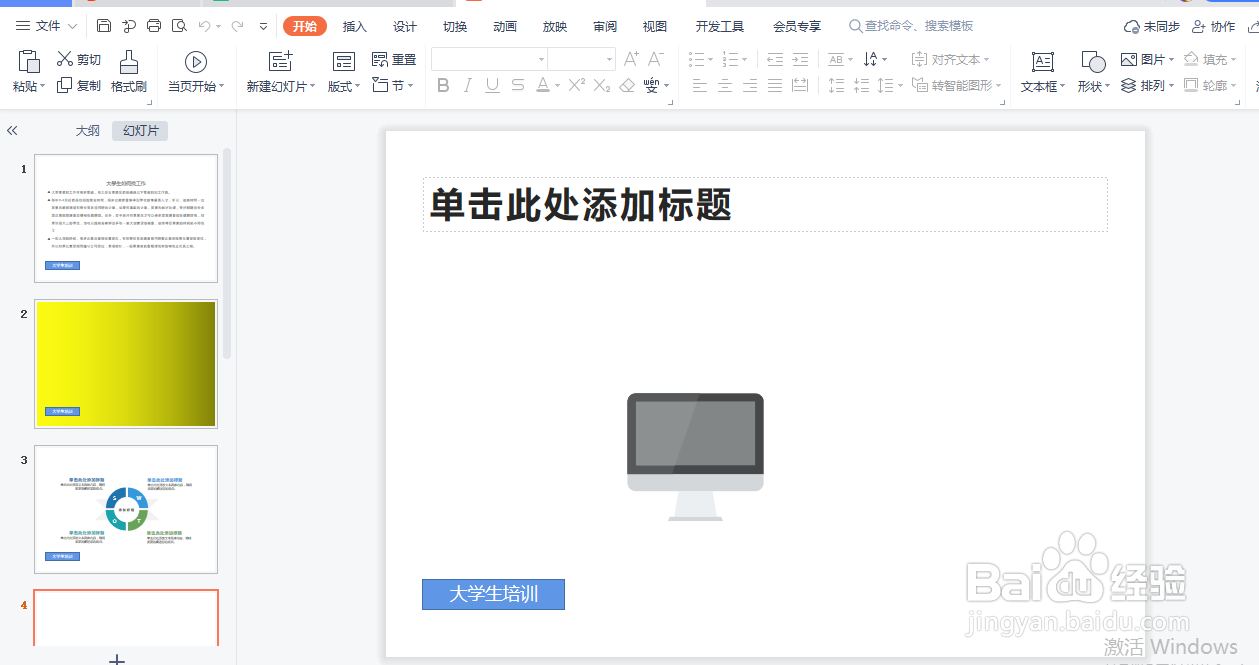
Task: Switch to the Animation (动画) ribbon tab
Action: 504,26
